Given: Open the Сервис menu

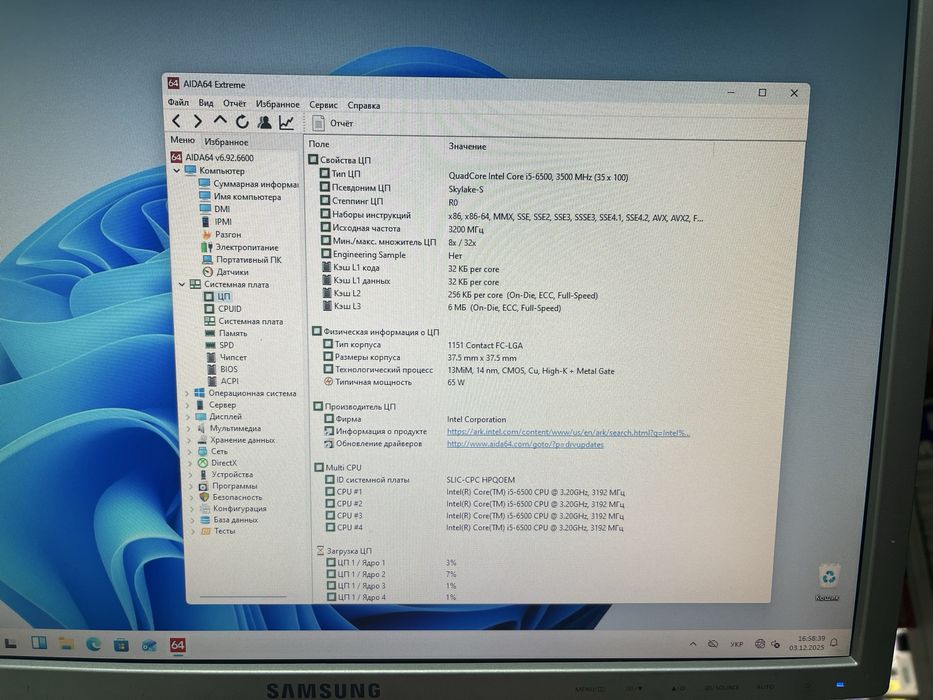Looking at the screenshot, I should pos(323,105).
